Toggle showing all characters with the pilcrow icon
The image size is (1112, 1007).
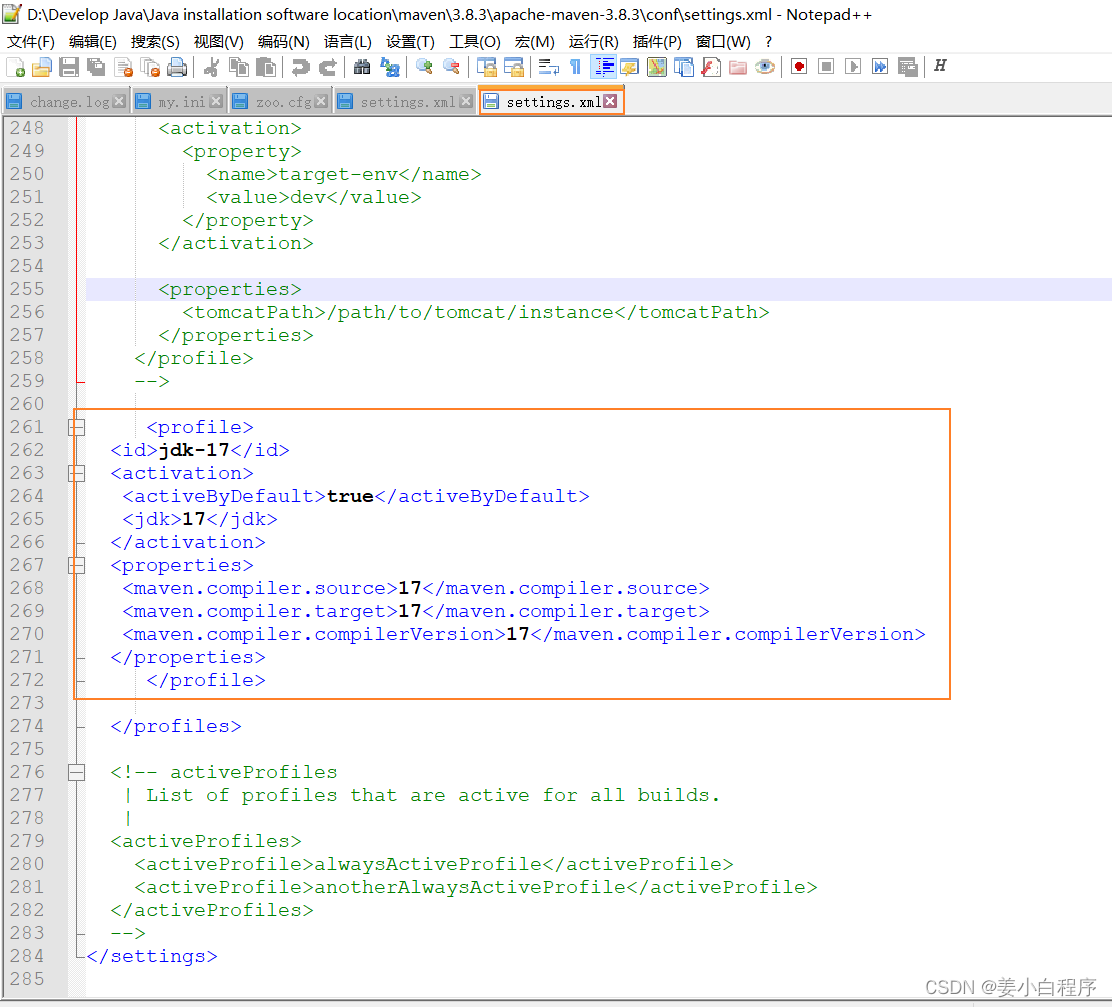(x=575, y=67)
